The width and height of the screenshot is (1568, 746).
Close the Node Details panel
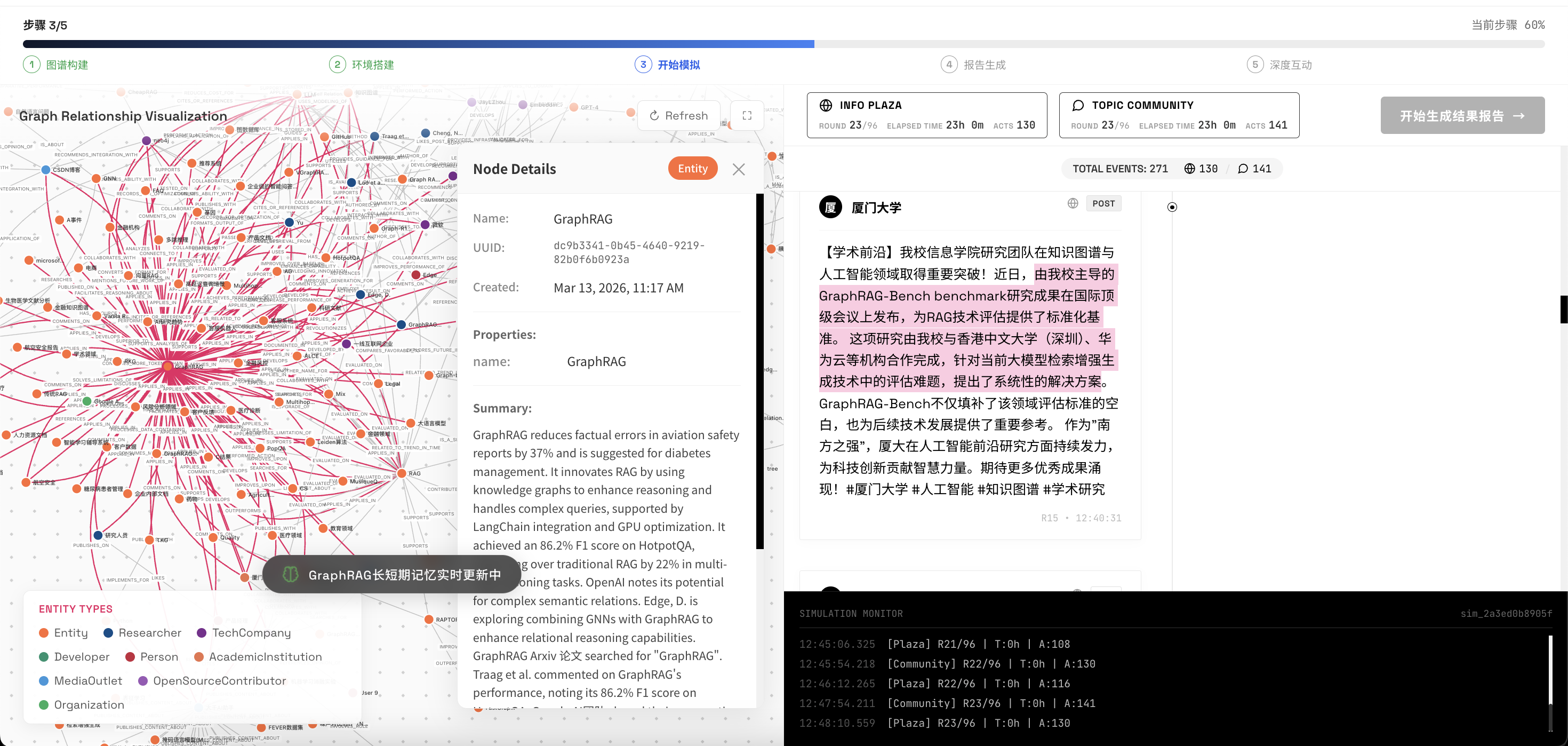[x=738, y=169]
